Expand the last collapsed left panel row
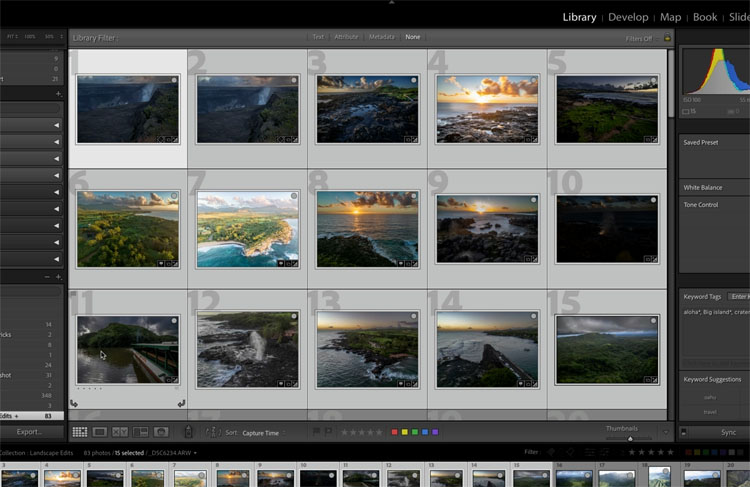 coord(56,259)
